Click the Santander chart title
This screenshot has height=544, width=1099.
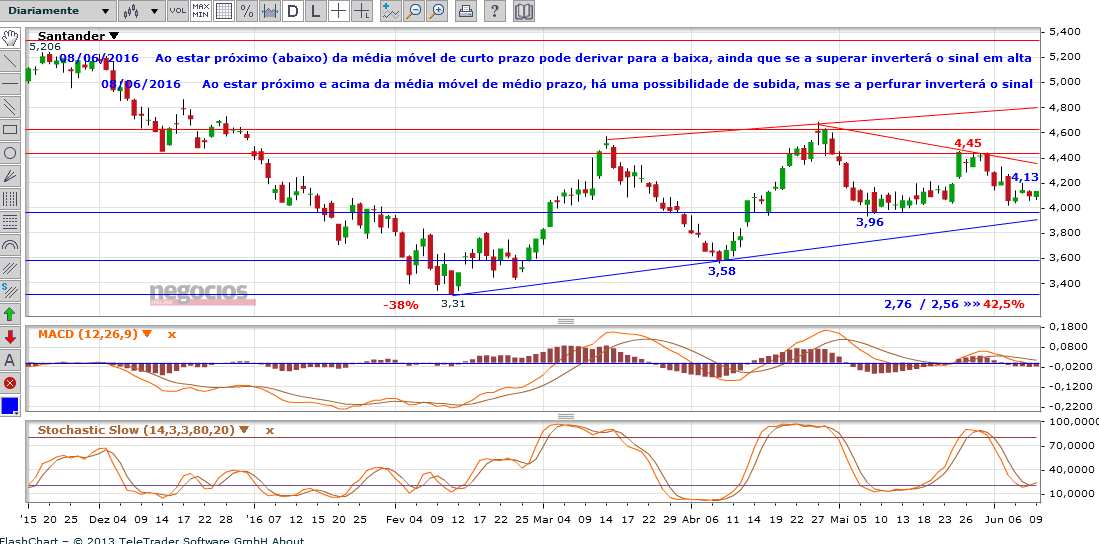click(71, 36)
